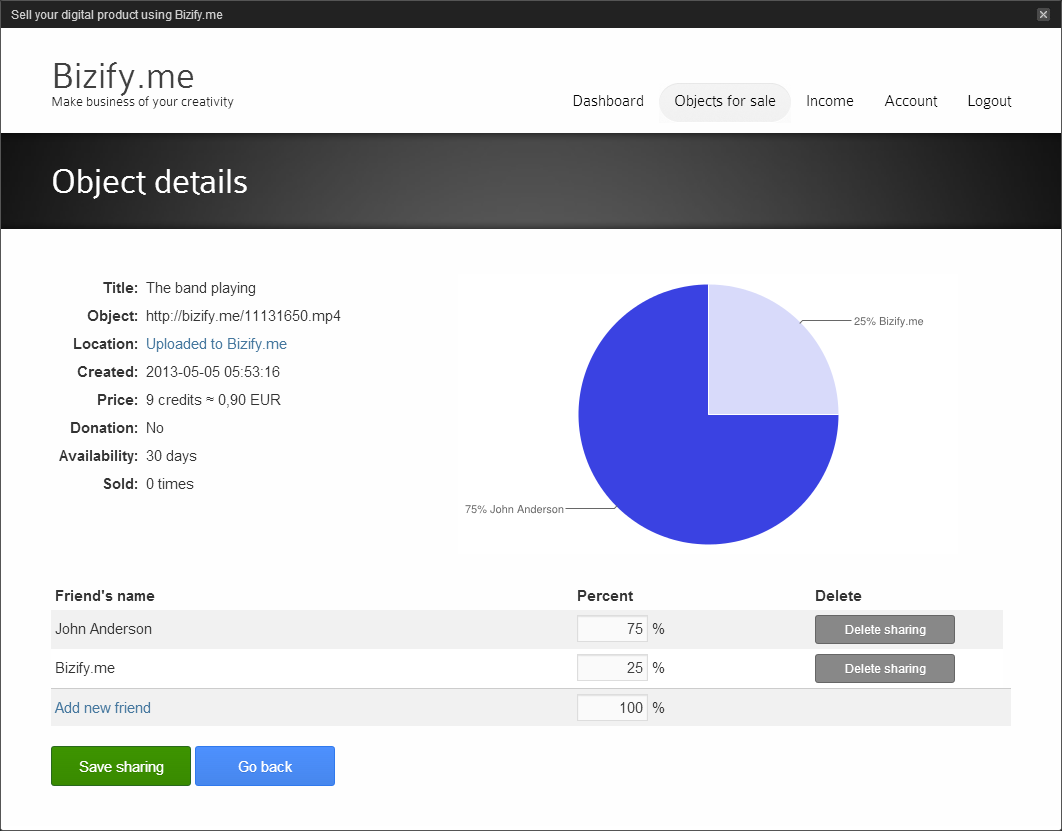Click 'Bizify.me' name in sharing table
Screen dimensions: 1062x831
click(x=85, y=668)
